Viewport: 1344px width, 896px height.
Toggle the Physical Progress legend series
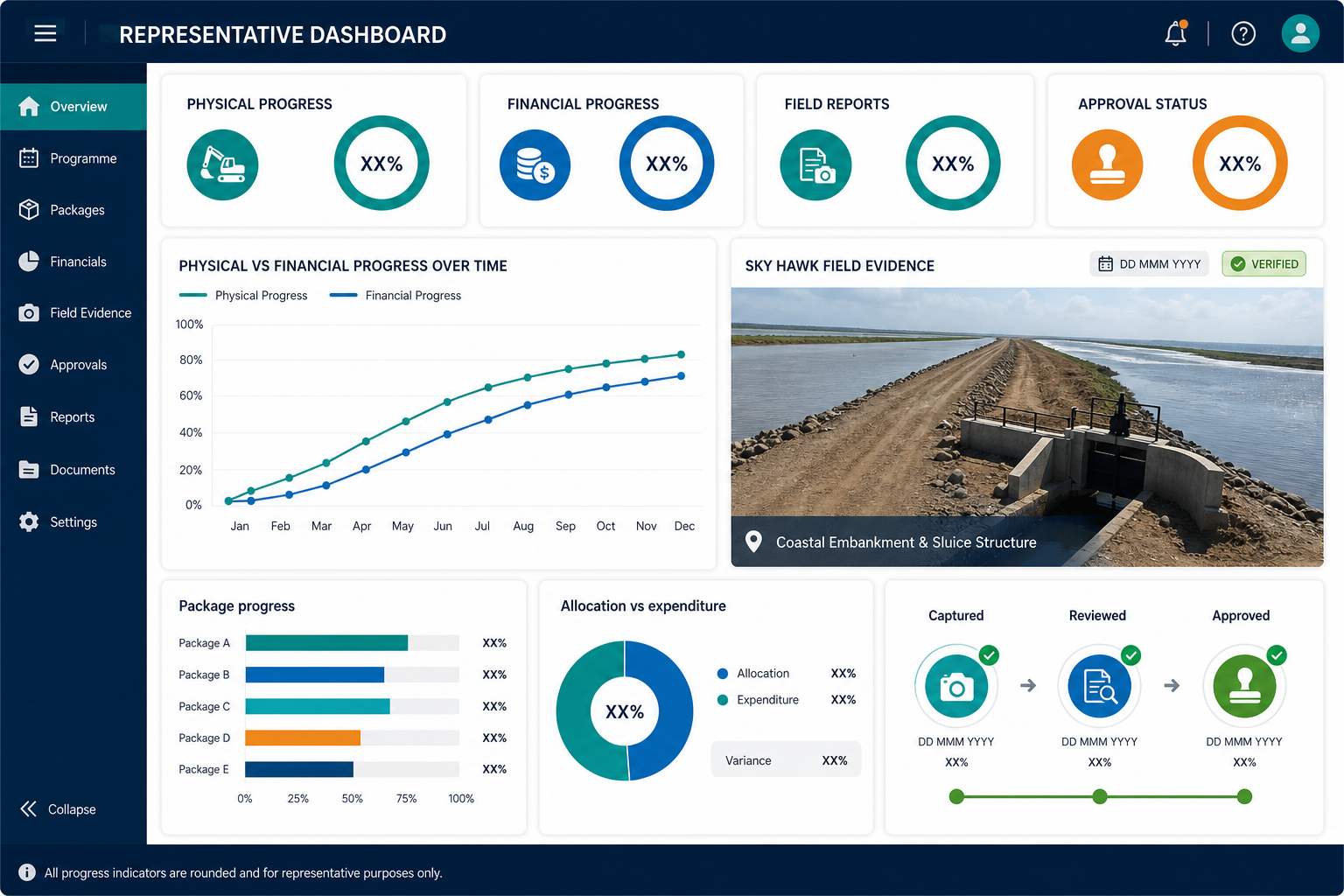pyautogui.click(x=243, y=296)
